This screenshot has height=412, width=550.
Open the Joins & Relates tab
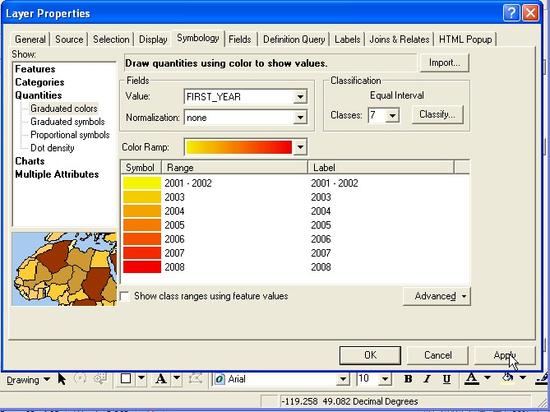click(400, 39)
